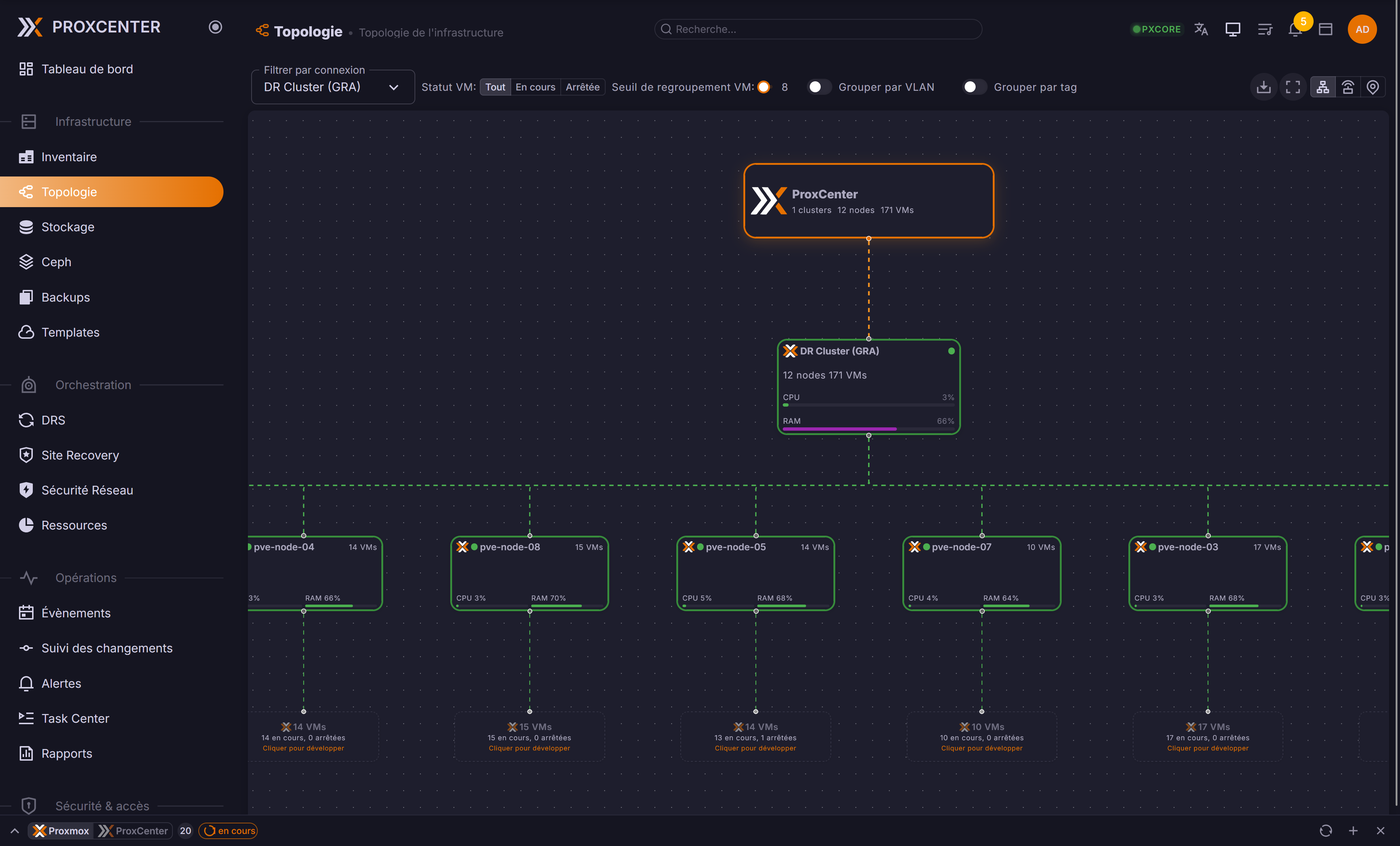The width and height of the screenshot is (1400, 846).
Task: Expand the 17 VMs group under pve-node-03
Action: [x=1208, y=737]
